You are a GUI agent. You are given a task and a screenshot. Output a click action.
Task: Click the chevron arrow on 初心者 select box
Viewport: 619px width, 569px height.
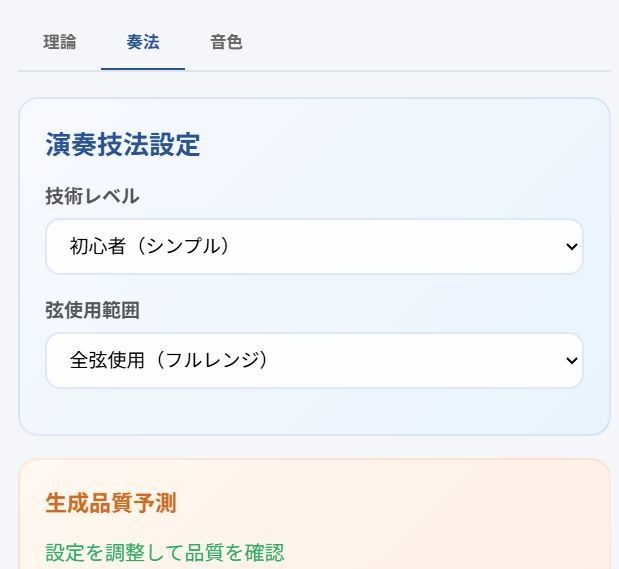coord(572,246)
